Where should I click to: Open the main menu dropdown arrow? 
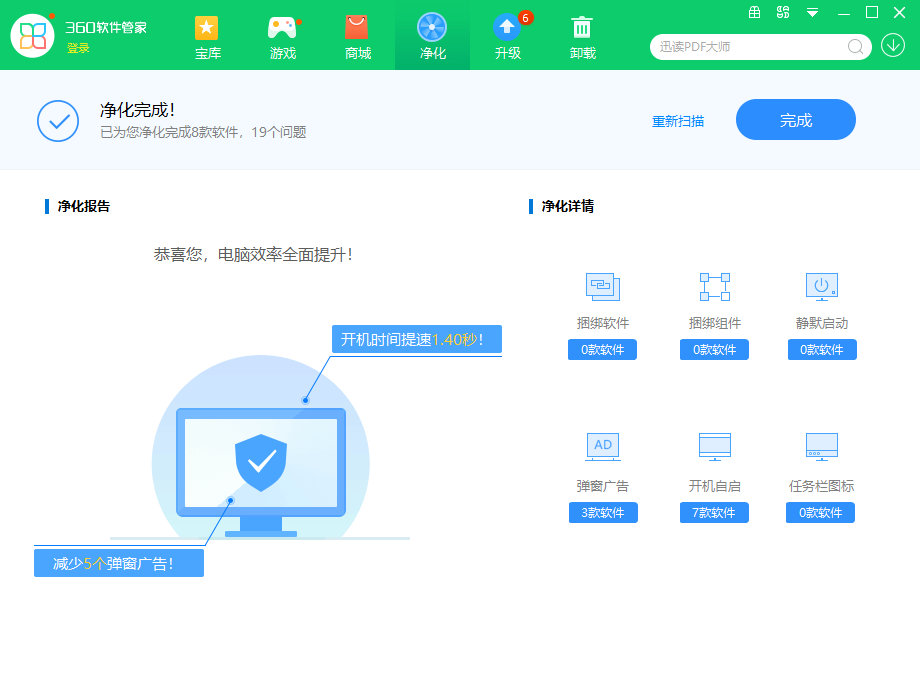(812, 12)
